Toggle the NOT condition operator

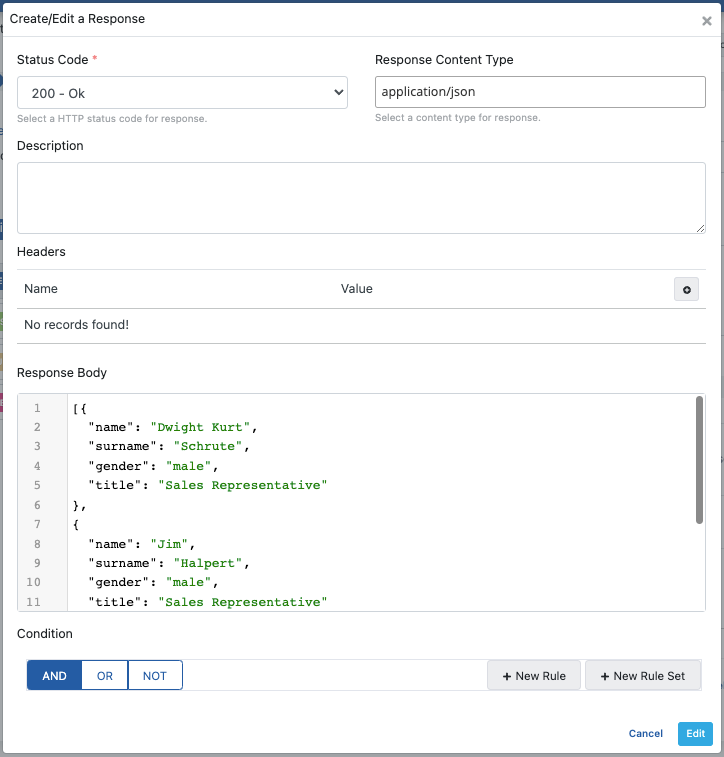point(155,676)
